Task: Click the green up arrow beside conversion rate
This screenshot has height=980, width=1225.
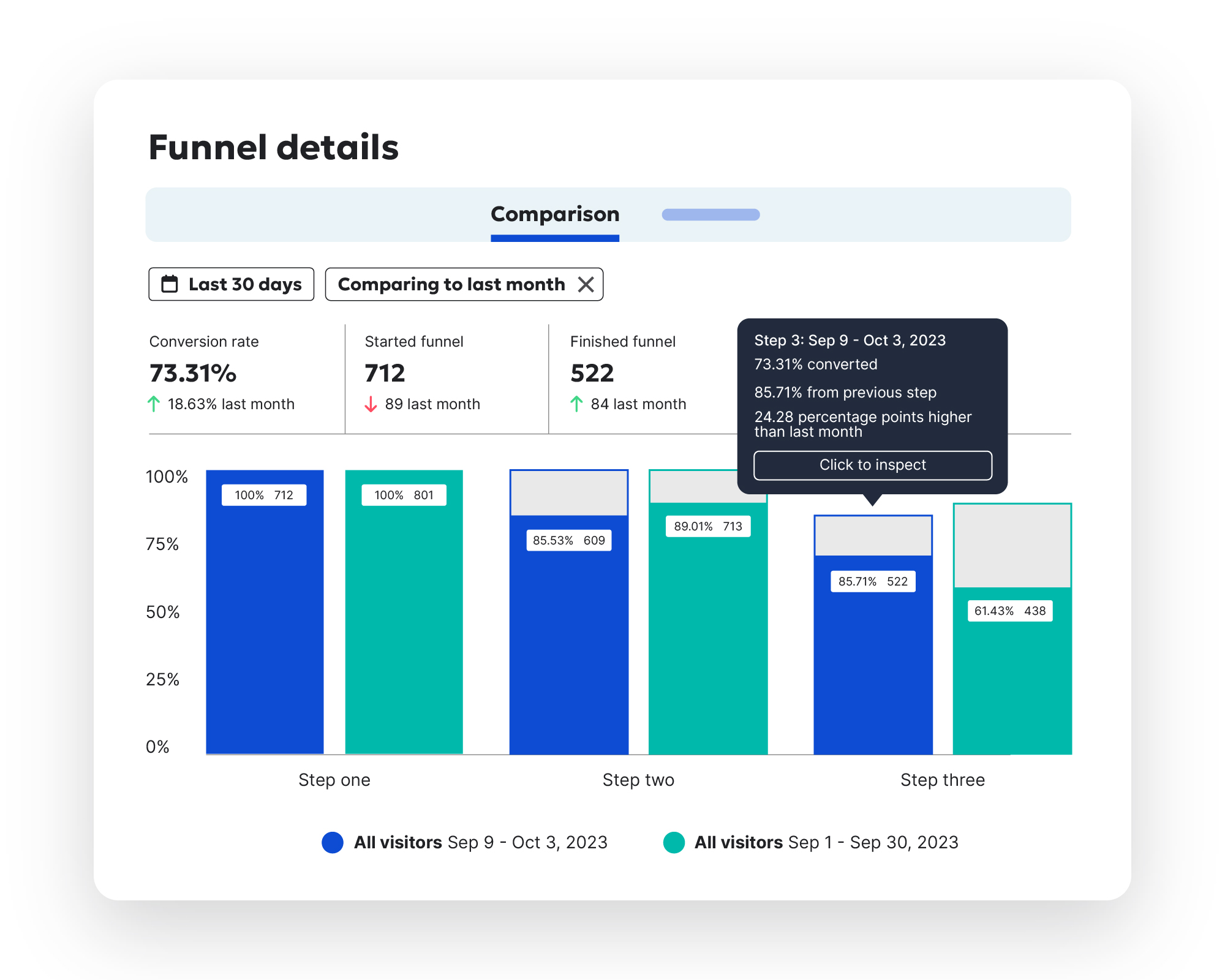Action: point(154,404)
